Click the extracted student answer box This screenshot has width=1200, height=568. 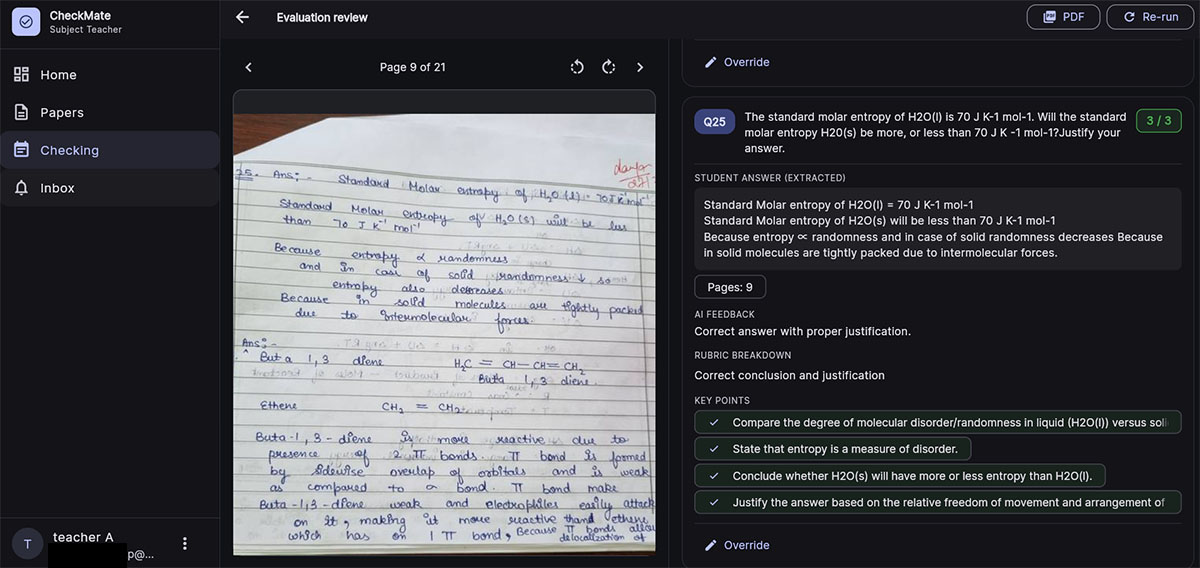coord(938,229)
